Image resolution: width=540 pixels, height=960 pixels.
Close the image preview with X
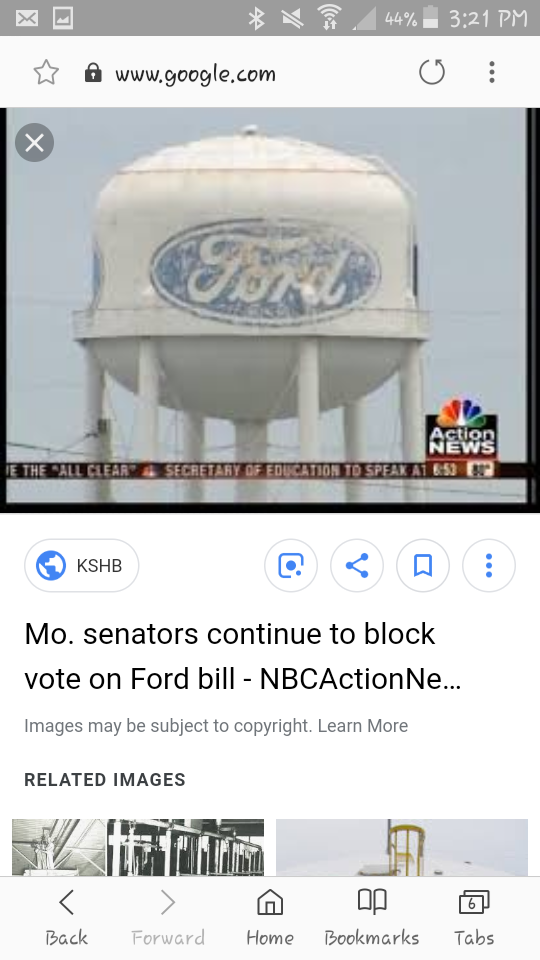[x=34, y=143]
